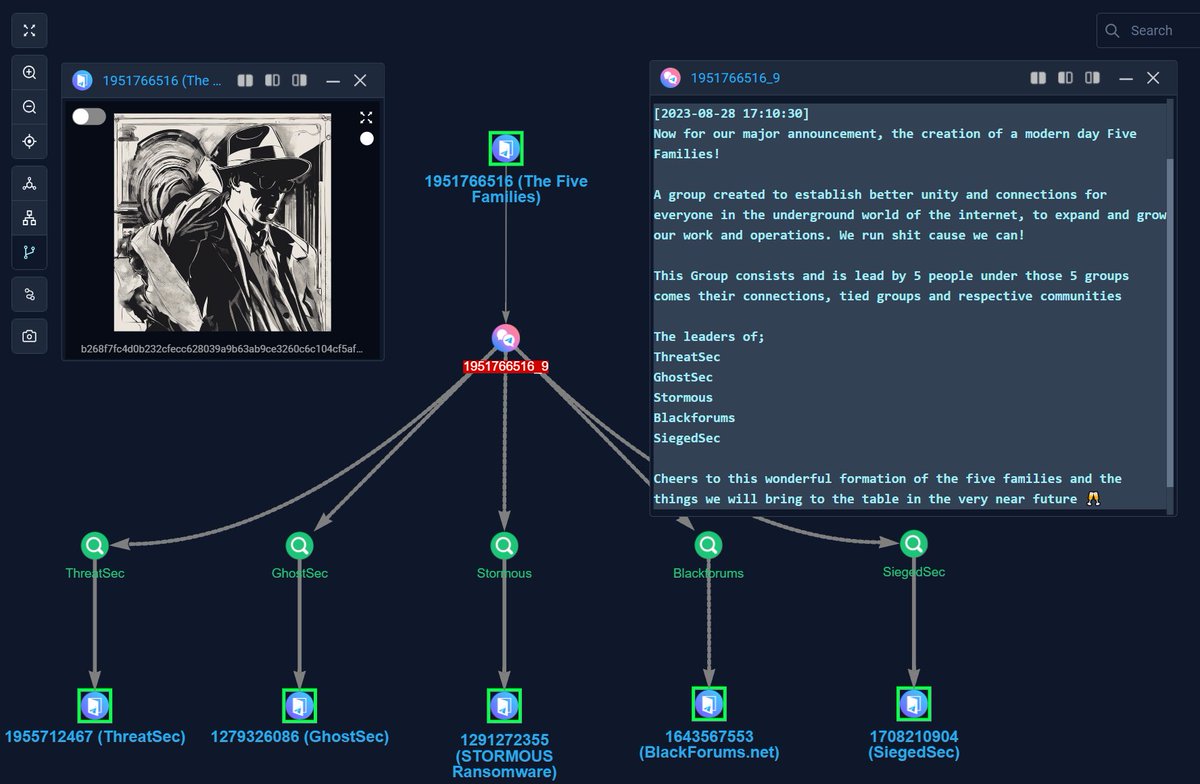Click the 1643567553 (BlackForums.net) label
The image size is (1200, 784).
tap(709, 744)
